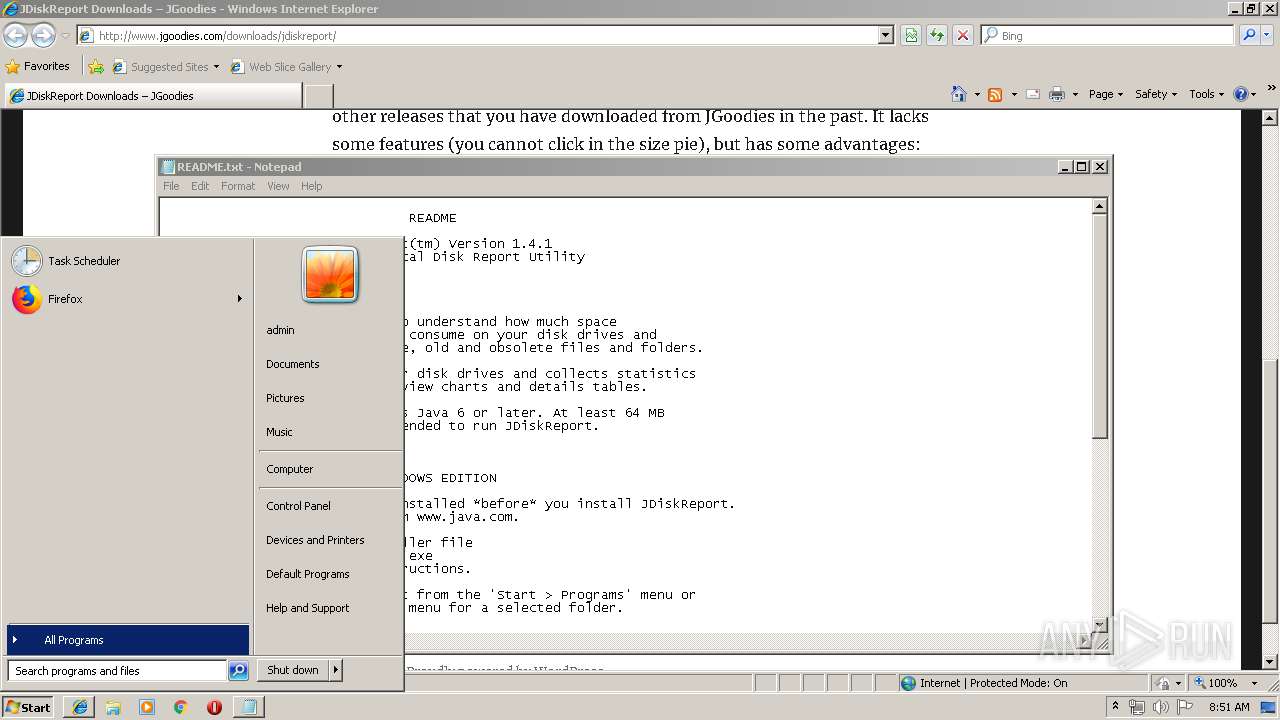
Task: Click the Shut down button
Action: 293,670
